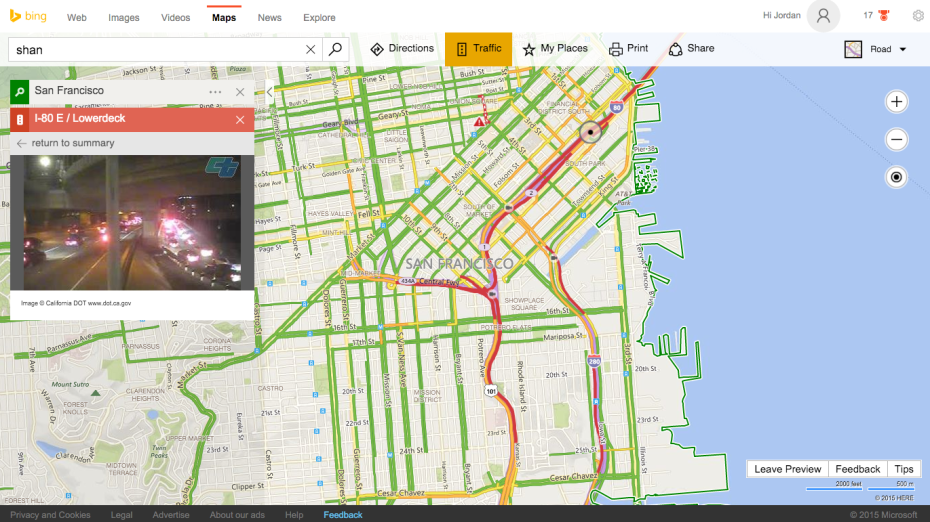Open San Francisco card more options
Viewport: 930px width, 522px height.
(215, 92)
